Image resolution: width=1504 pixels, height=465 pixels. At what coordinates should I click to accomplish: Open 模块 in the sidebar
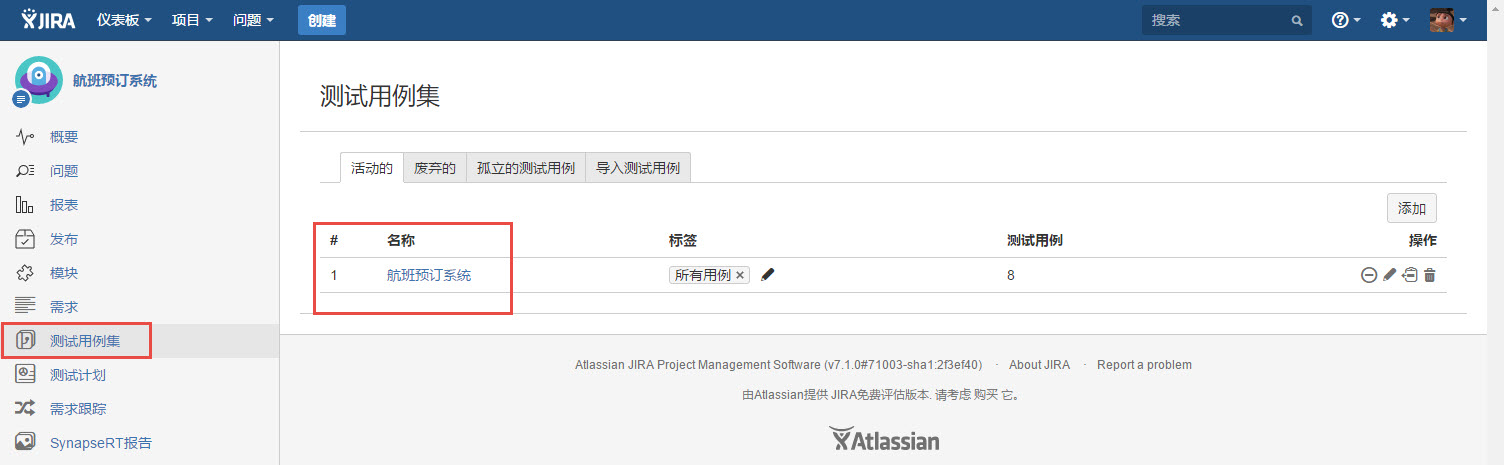[x=64, y=273]
